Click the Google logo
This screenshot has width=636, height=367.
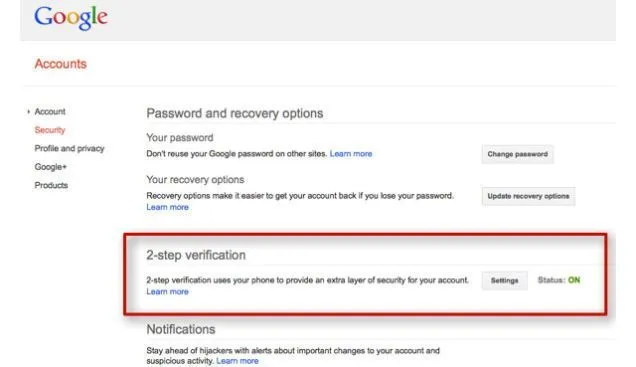[71, 18]
